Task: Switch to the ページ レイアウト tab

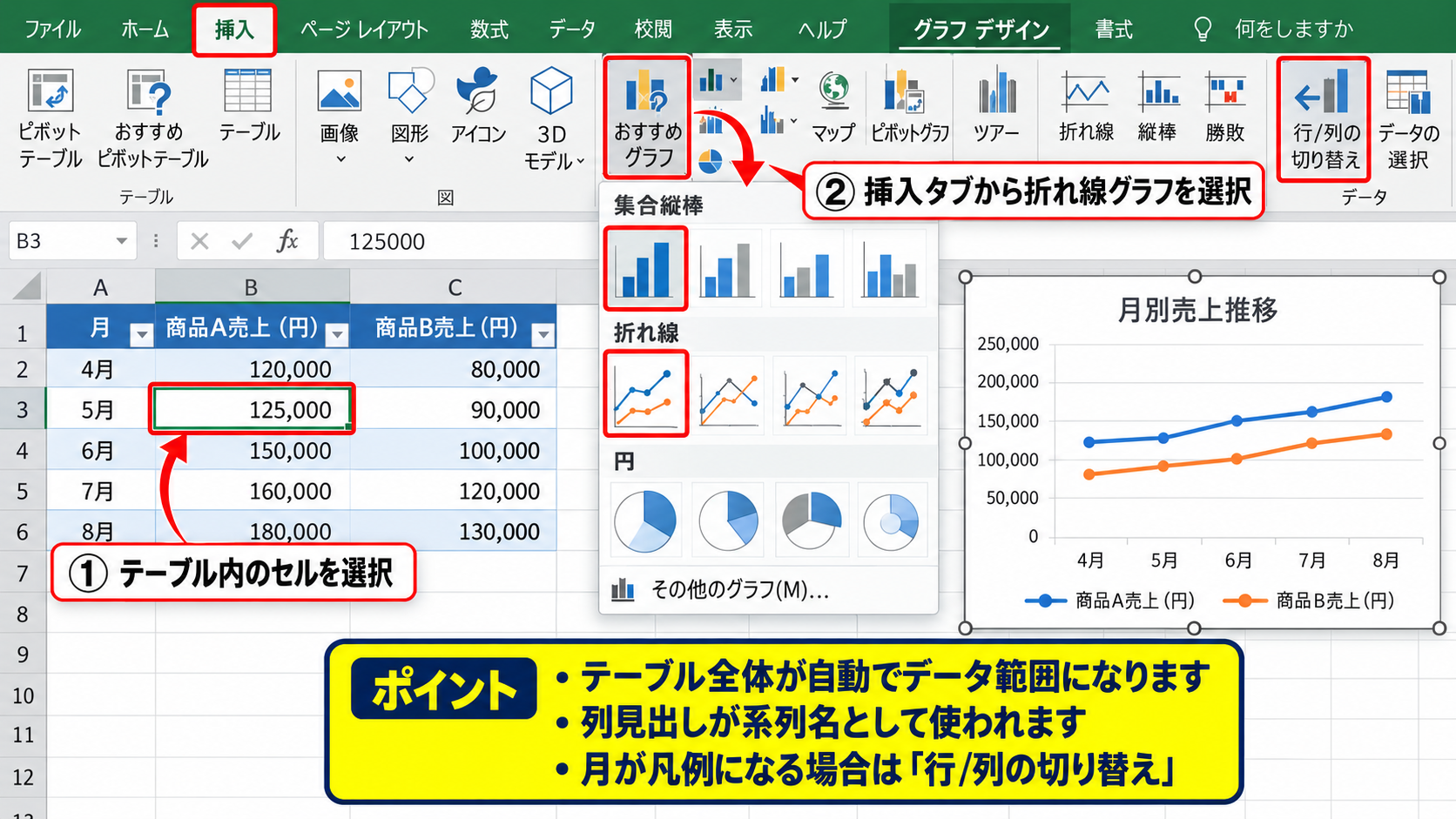Action: [364, 30]
